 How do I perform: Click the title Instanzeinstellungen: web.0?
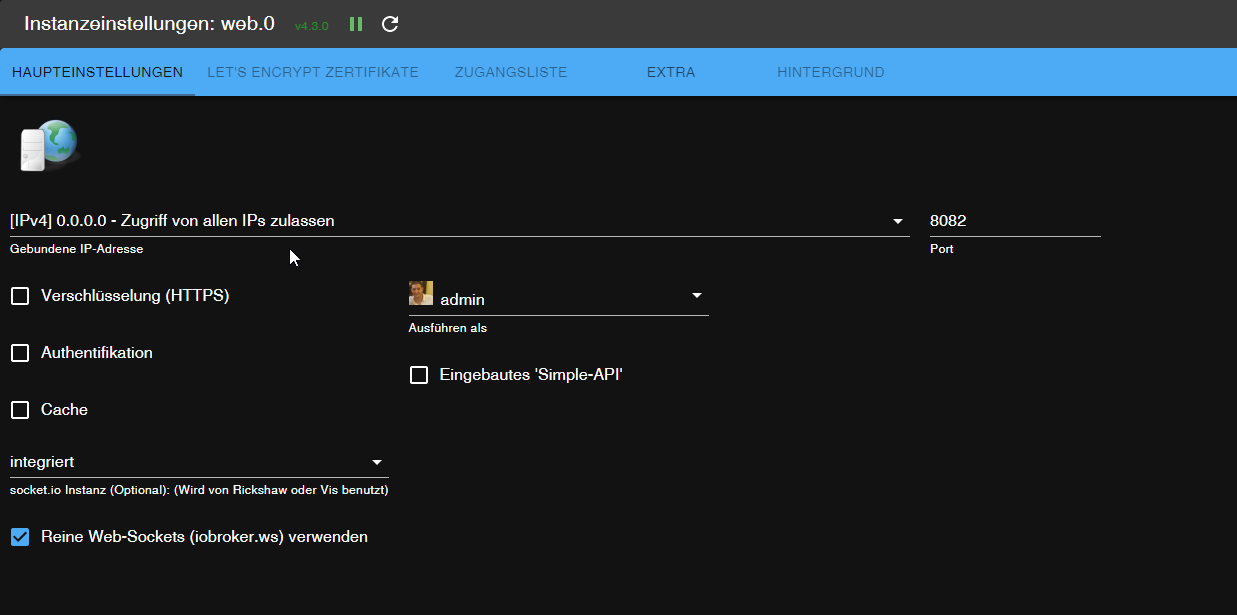149,23
